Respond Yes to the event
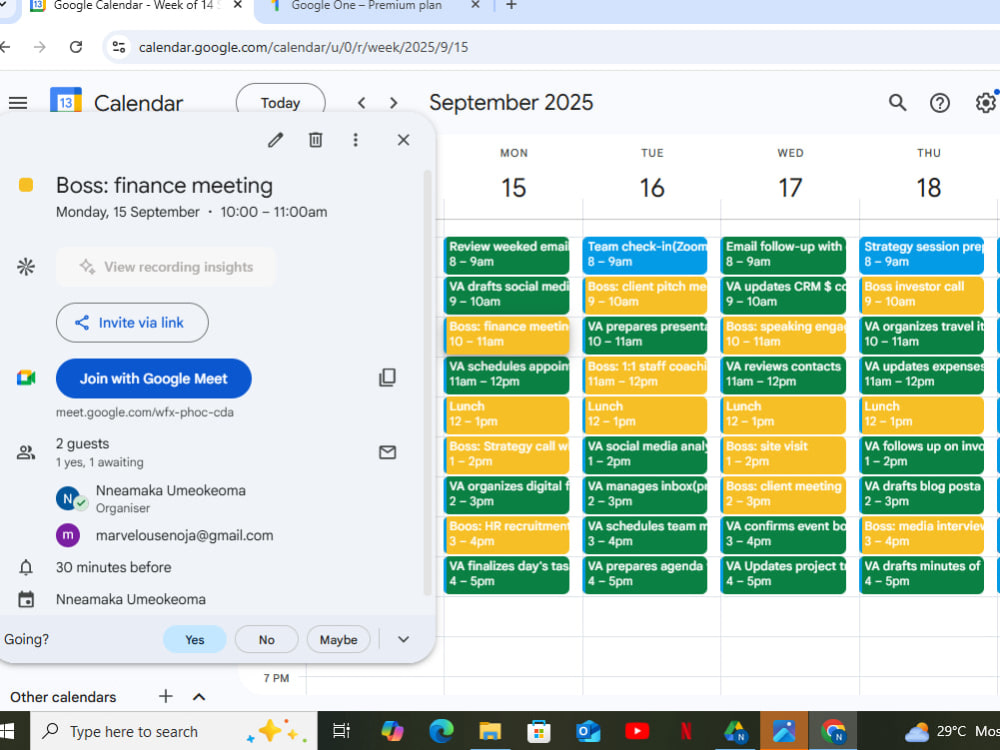The width and height of the screenshot is (1000, 750). [x=195, y=639]
